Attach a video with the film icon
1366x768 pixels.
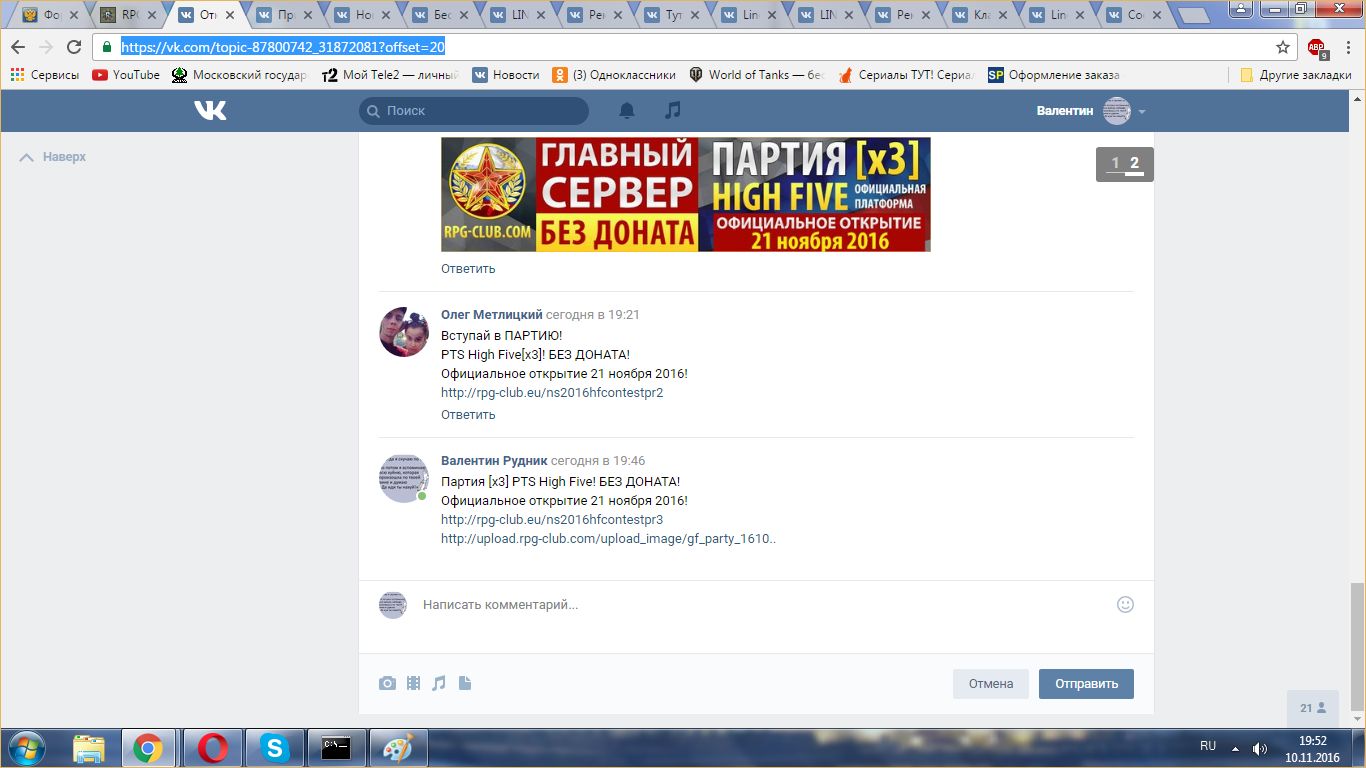(x=413, y=684)
